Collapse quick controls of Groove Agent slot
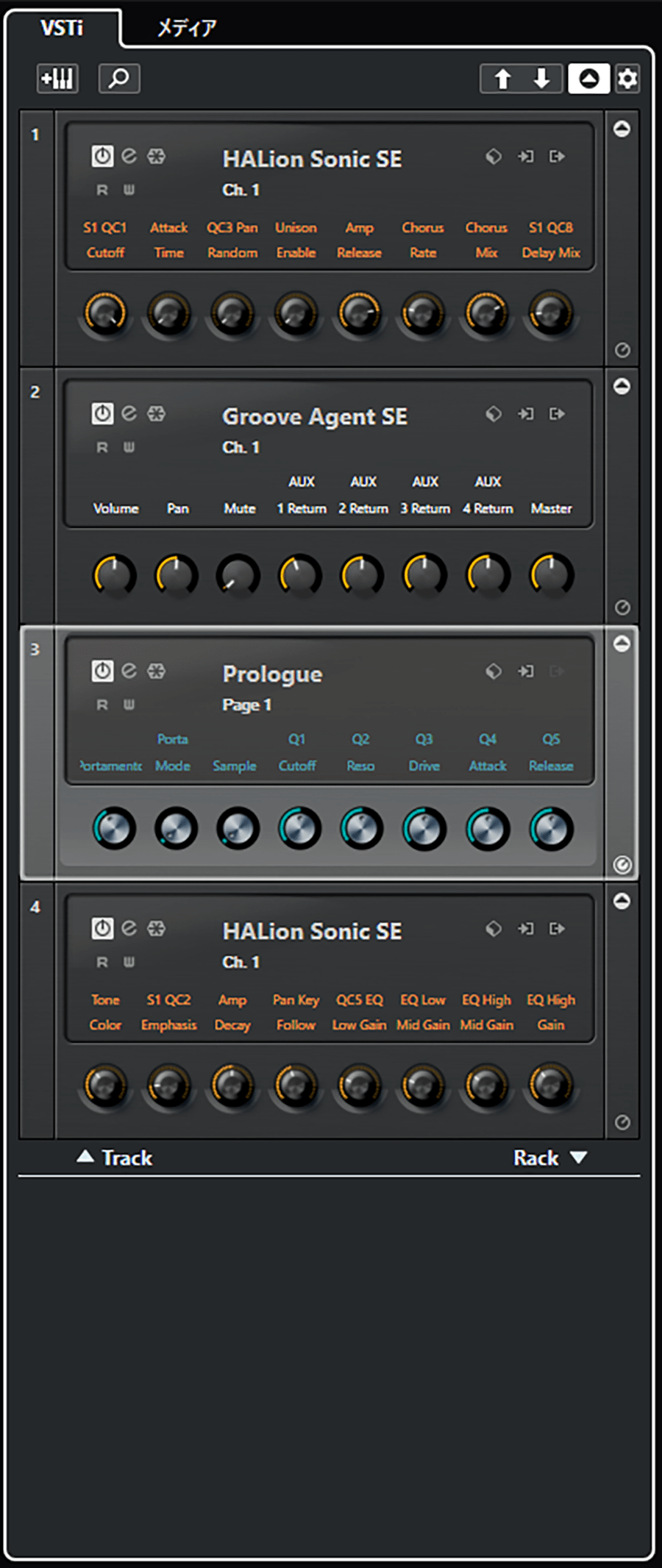 622,386
